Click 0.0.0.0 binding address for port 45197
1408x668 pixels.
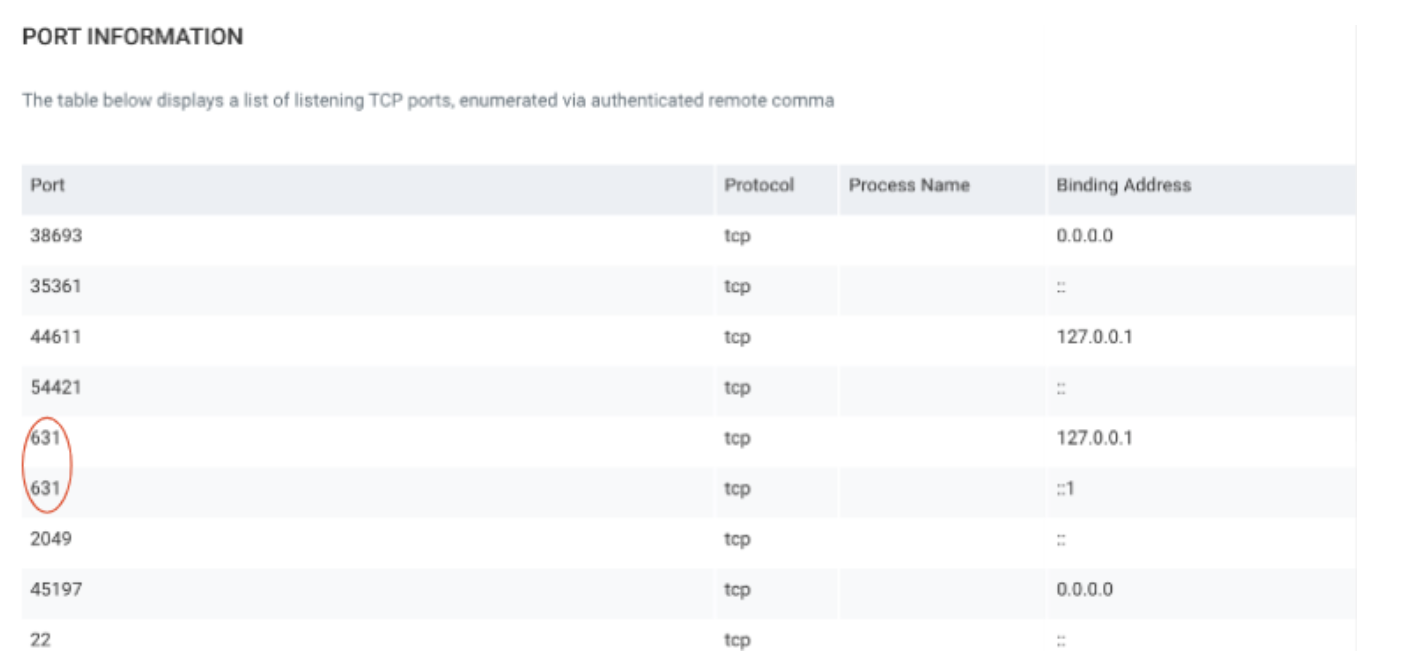point(1084,590)
